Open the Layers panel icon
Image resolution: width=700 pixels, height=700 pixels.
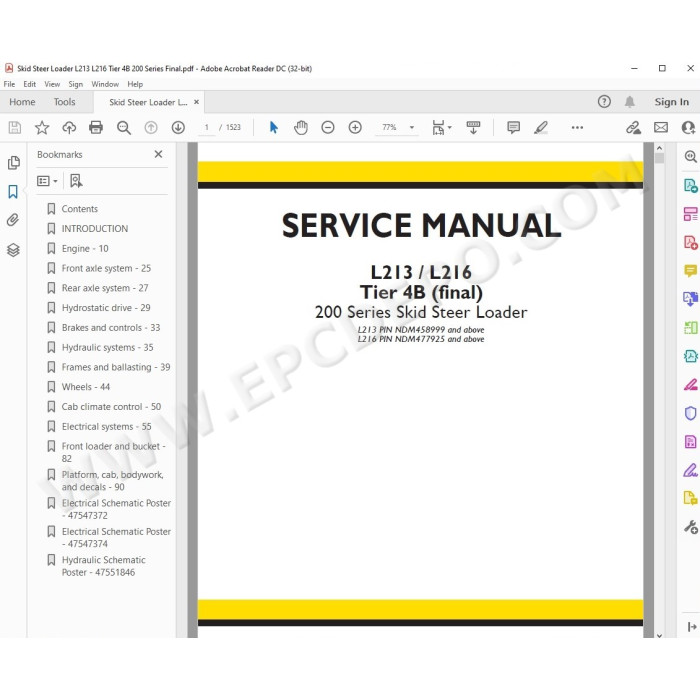click(13, 250)
